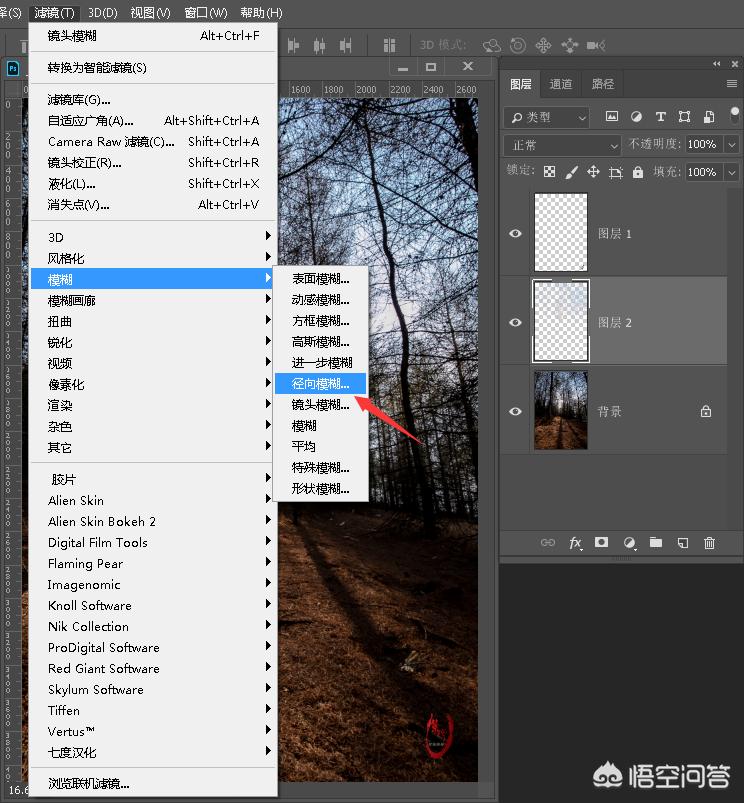Viewport: 744px width, 803px height.
Task: Select the 图层 tab
Action: pyautogui.click(x=521, y=83)
